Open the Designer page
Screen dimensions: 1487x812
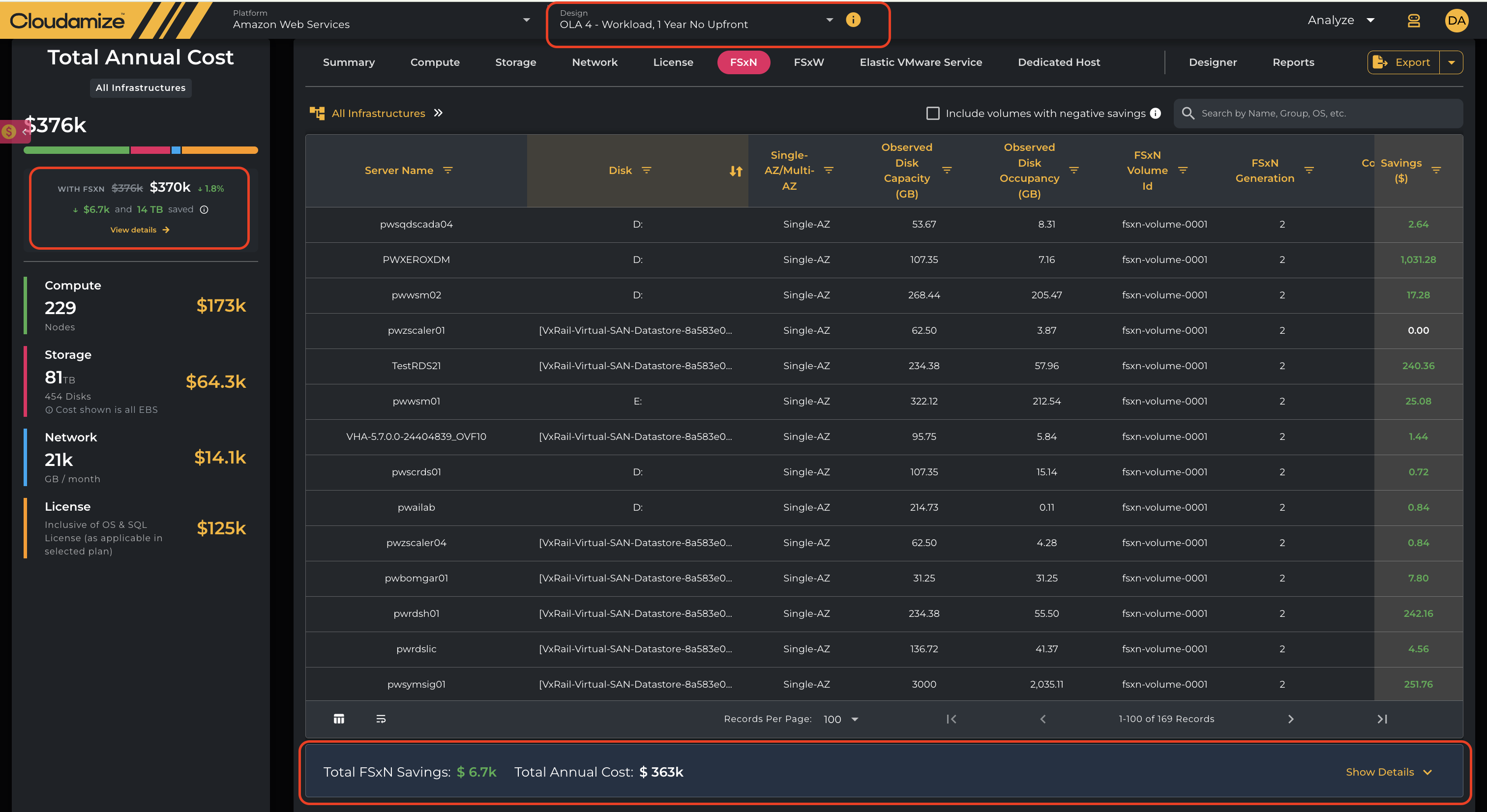coord(1213,62)
